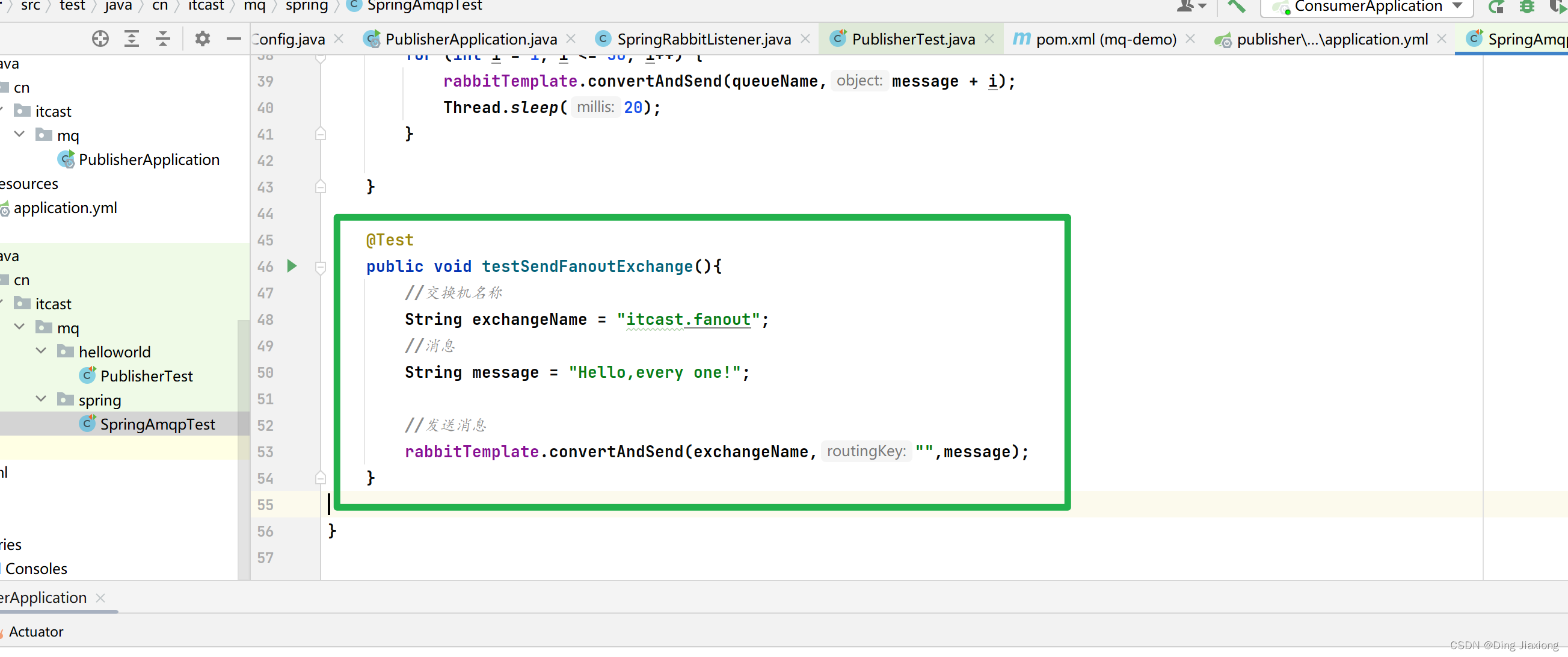Click the "itcast.fanout" string literal
The height and width of the screenshot is (657, 1568).
pos(689,319)
